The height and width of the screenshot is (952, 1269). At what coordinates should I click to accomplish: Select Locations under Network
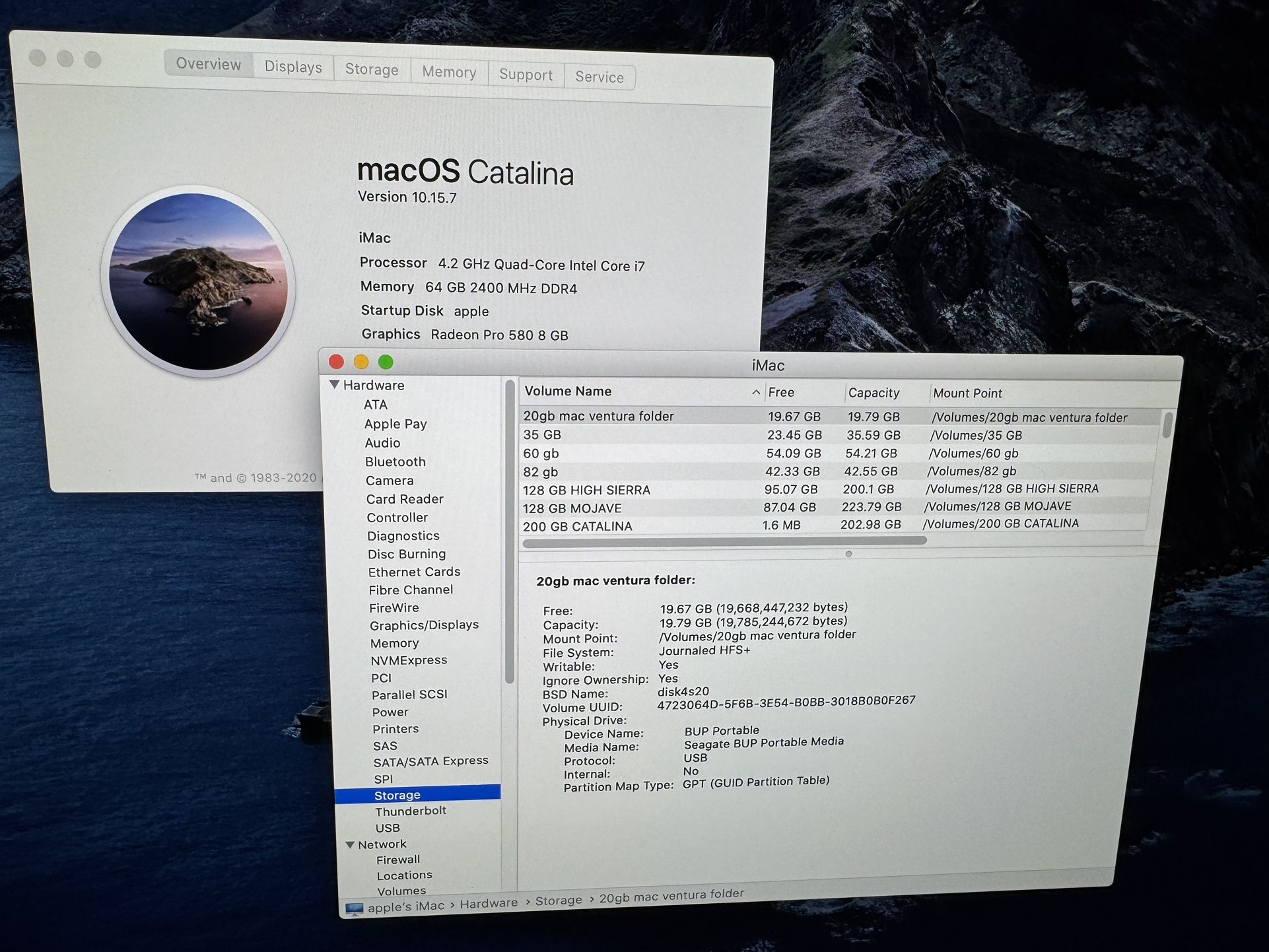pyautogui.click(x=404, y=875)
